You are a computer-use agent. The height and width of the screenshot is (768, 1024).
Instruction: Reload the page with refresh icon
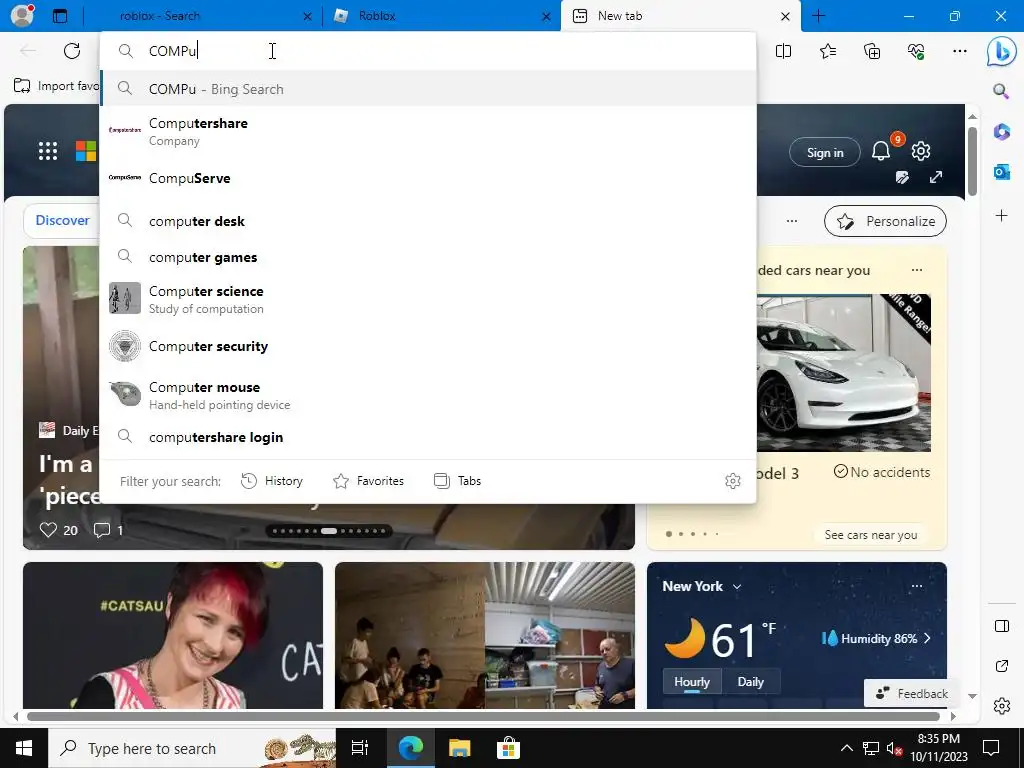(x=72, y=51)
